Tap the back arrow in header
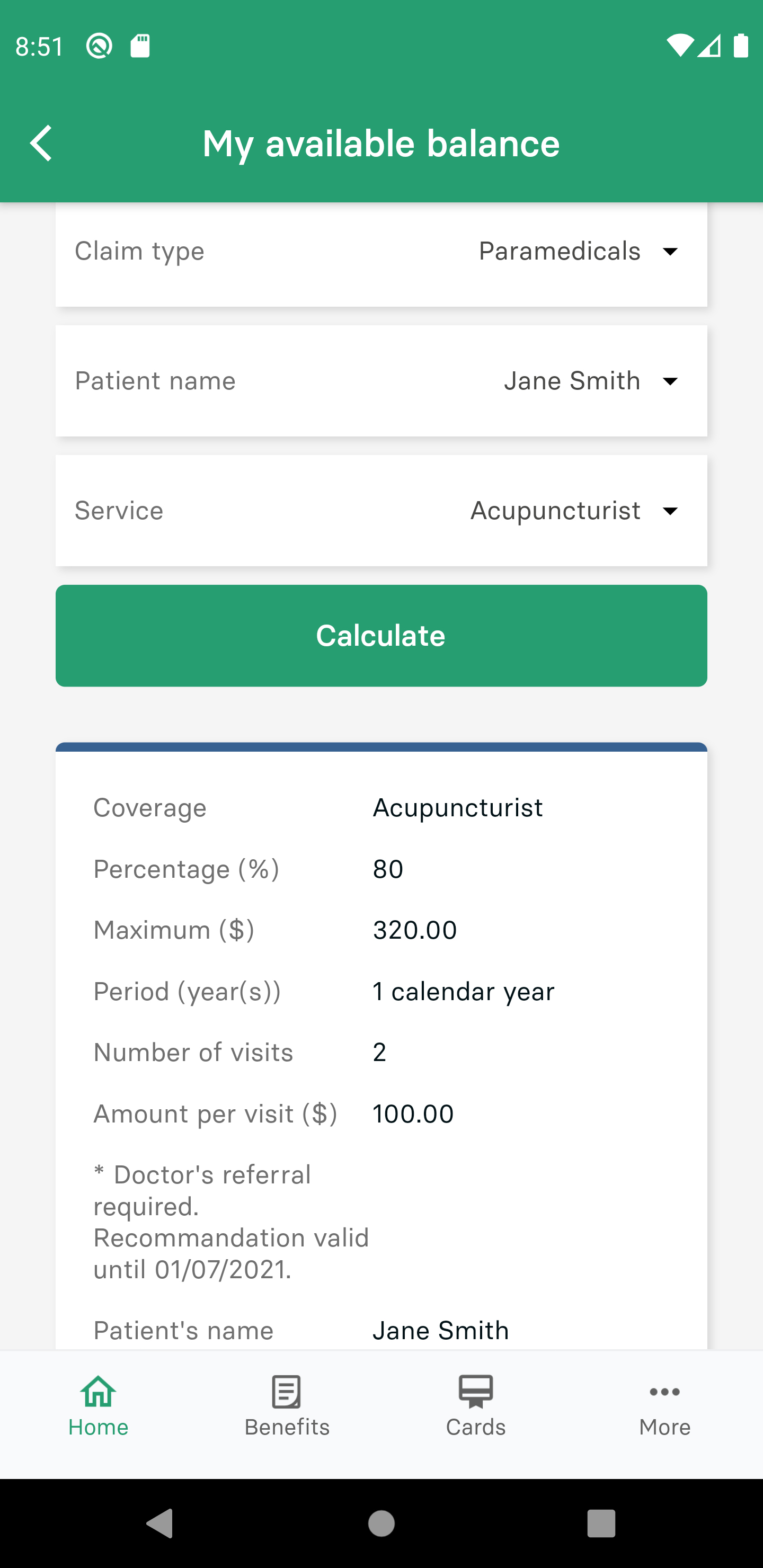763x1568 pixels. (41, 144)
